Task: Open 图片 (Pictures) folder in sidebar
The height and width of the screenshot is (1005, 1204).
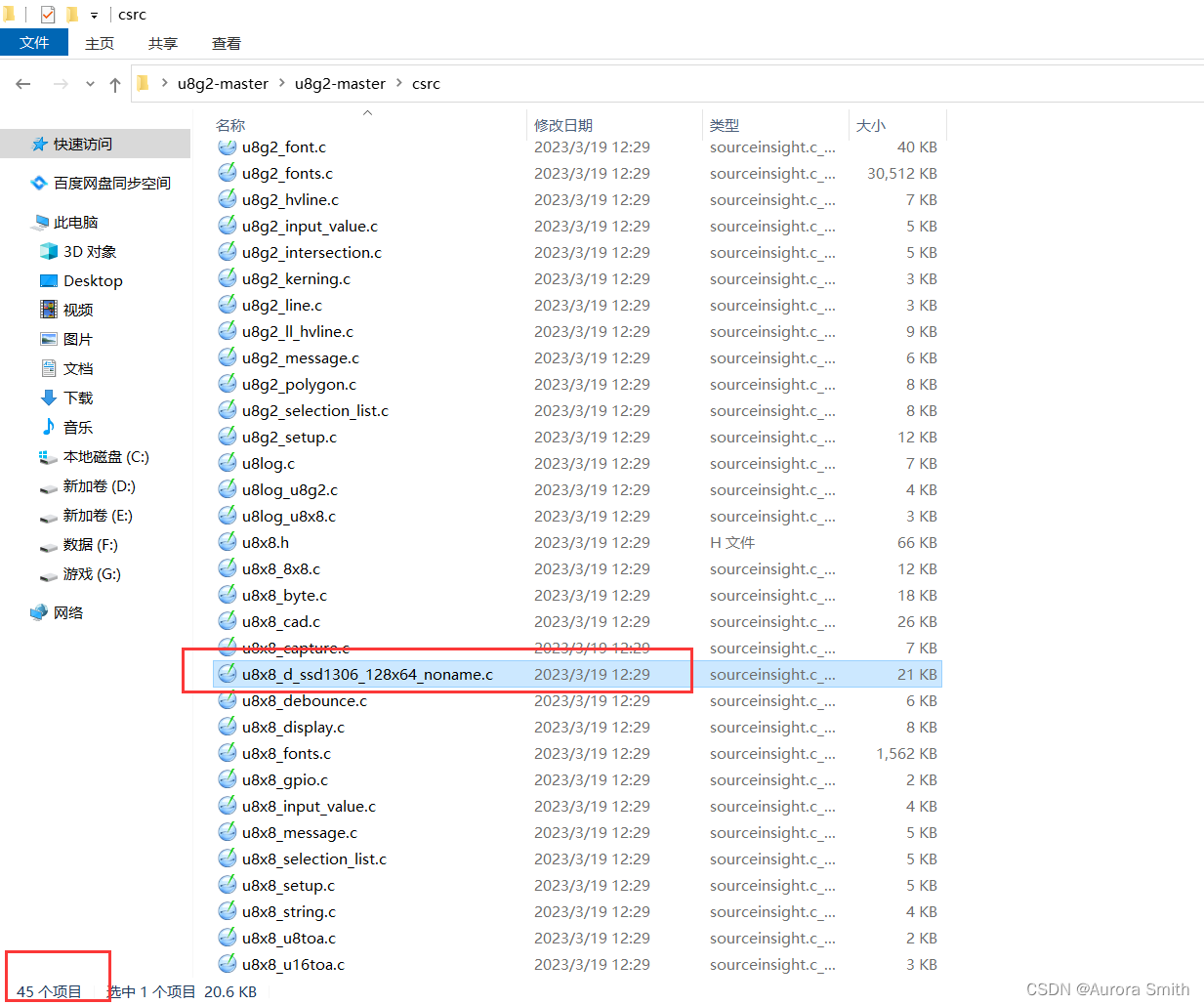Action: pyautogui.click(x=66, y=339)
